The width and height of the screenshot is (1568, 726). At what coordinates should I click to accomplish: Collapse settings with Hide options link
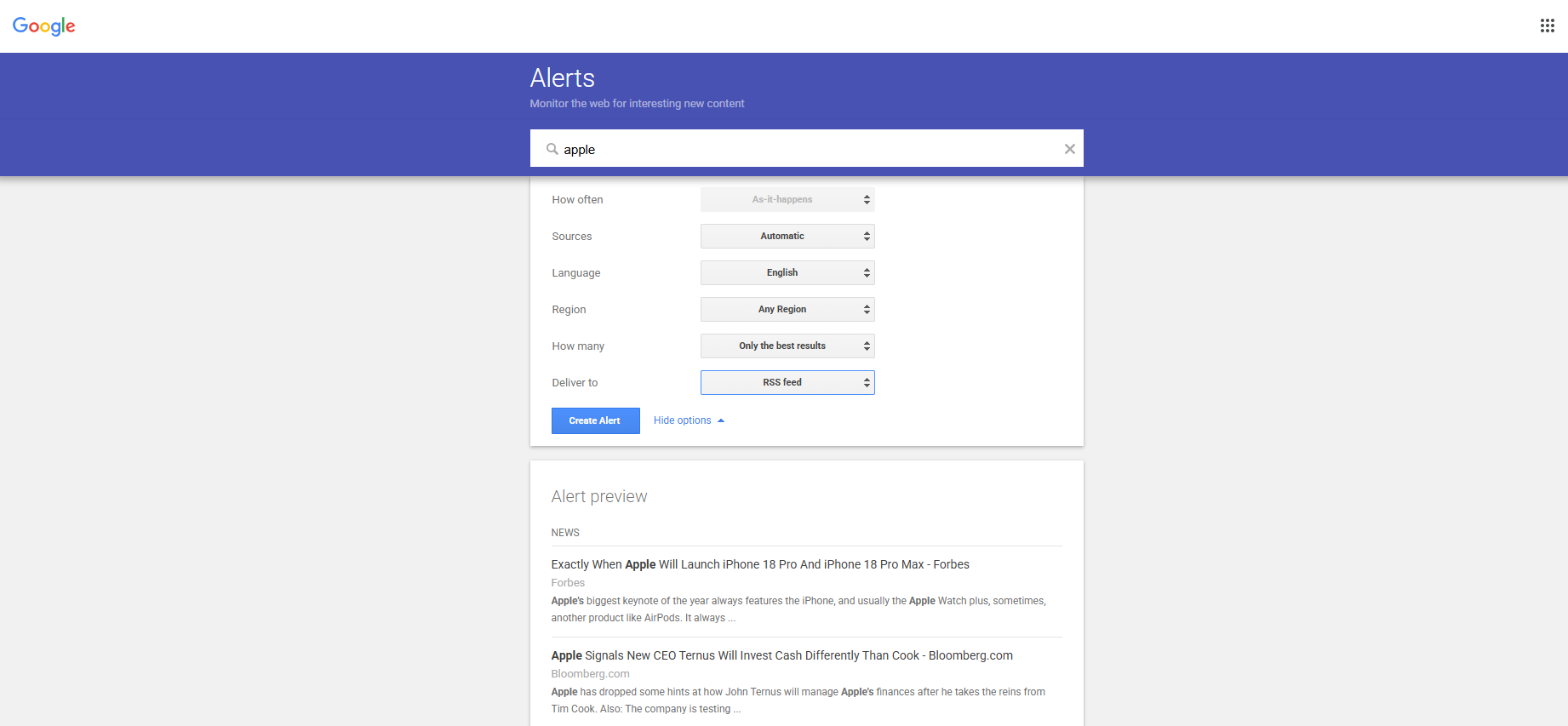[x=689, y=420]
